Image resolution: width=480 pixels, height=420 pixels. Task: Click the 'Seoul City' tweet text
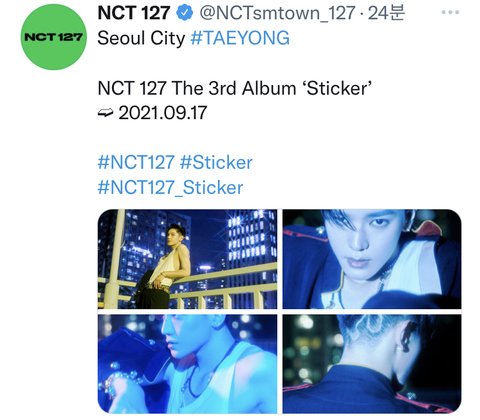(x=141, y=38)
